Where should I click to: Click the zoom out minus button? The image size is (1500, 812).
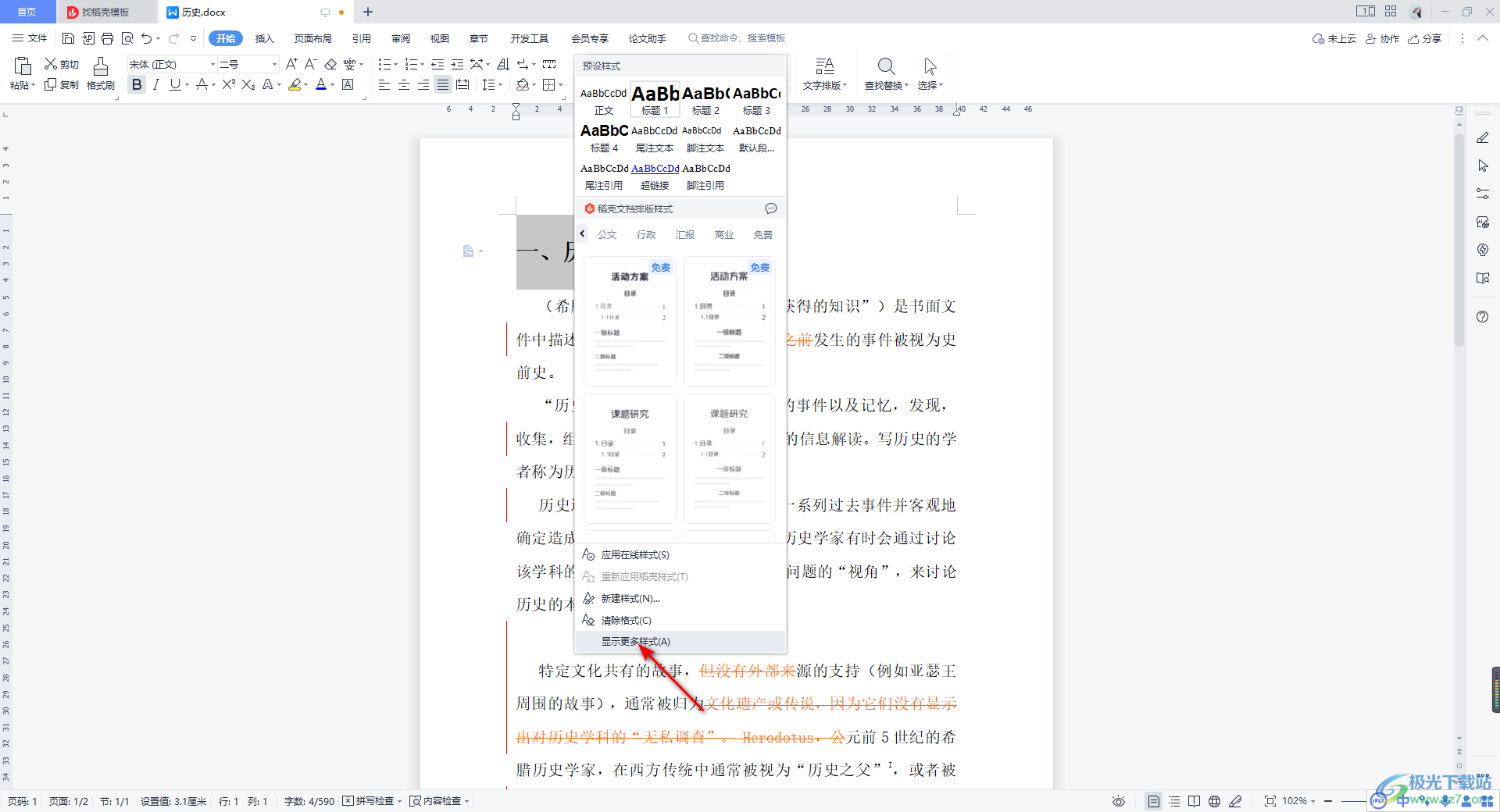click(1327, 801)
